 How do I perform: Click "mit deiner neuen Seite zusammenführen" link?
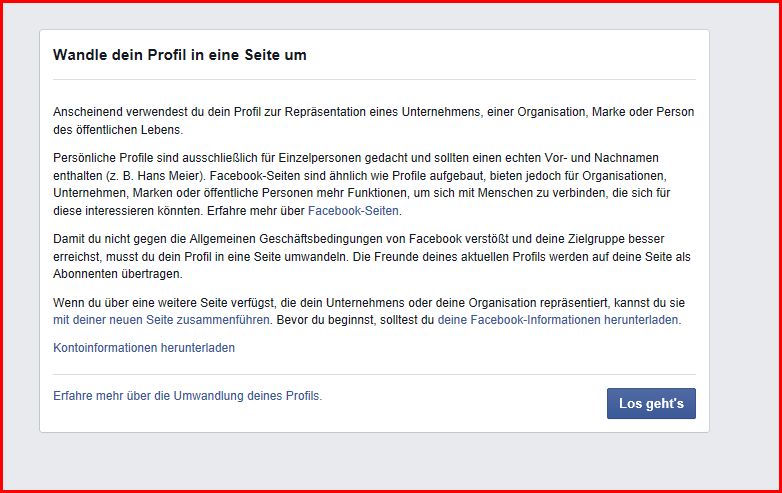(x=161, y=320)
